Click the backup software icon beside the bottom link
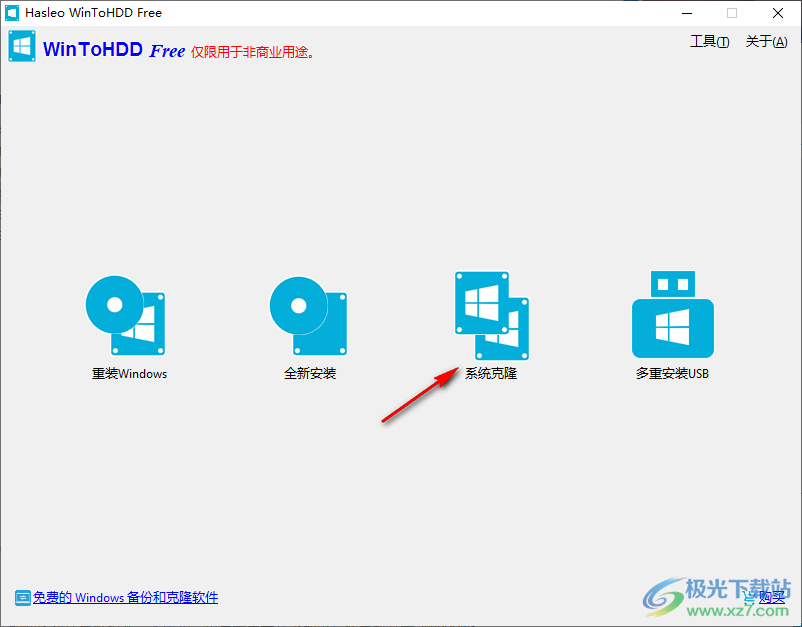Screen dimensions: 802x627 tap(23, 598)
